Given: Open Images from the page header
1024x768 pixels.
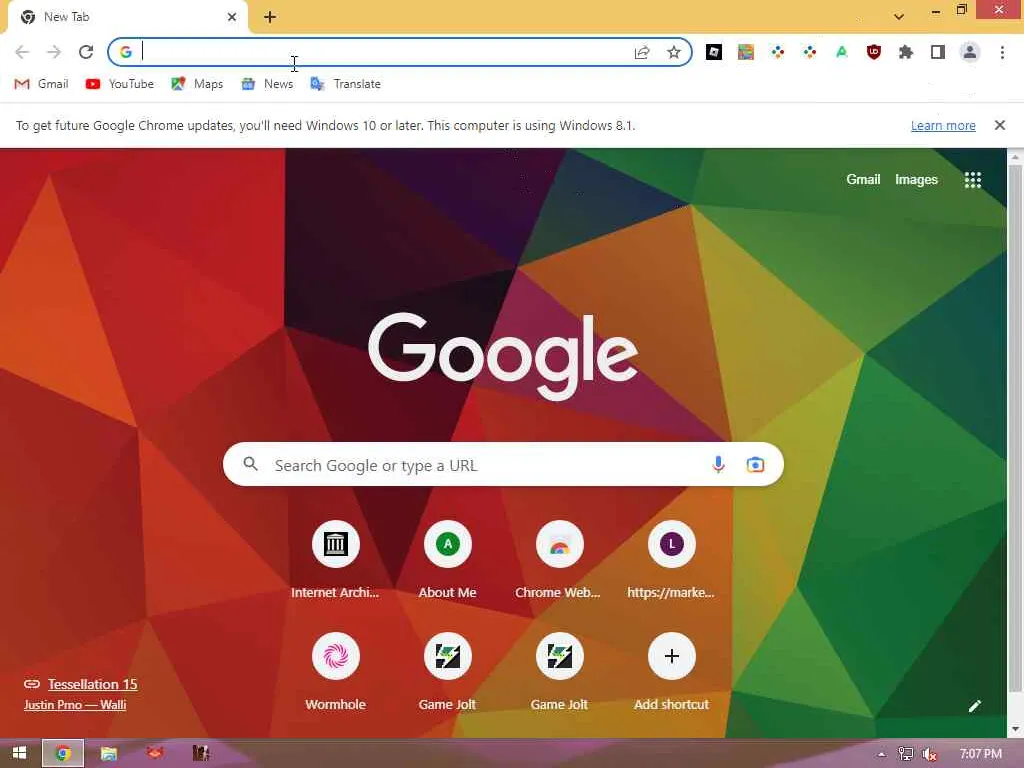Looking at the screenshot, I should point(916,180).
